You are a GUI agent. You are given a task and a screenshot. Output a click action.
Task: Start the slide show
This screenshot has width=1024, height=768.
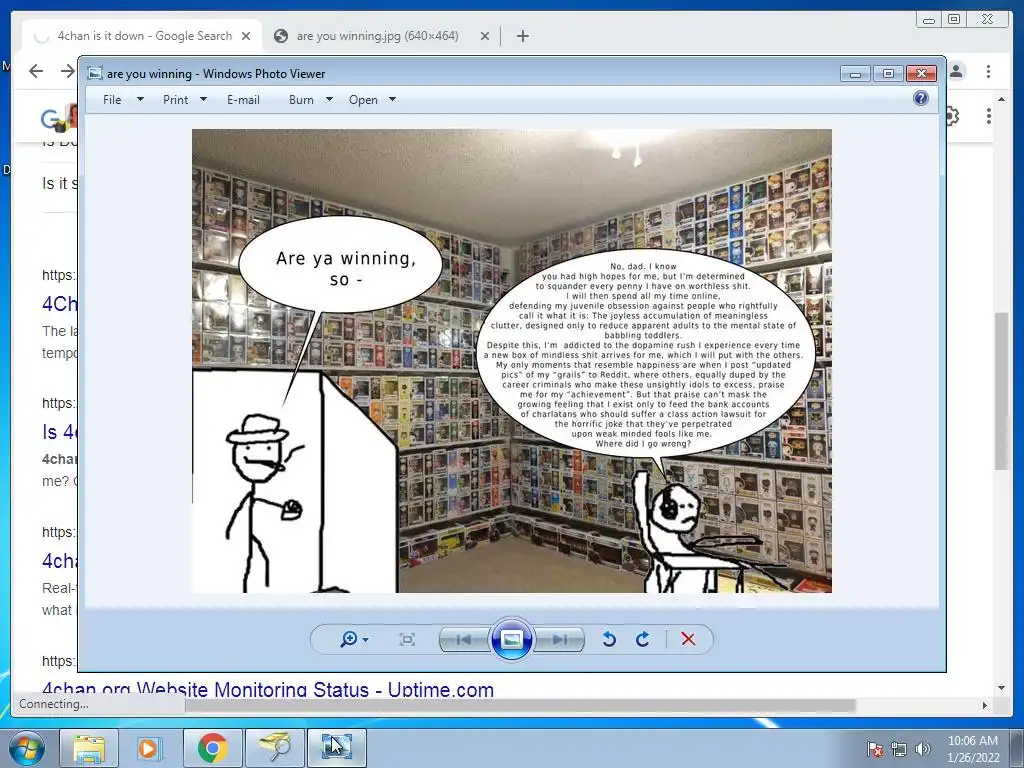pos(511,639)
